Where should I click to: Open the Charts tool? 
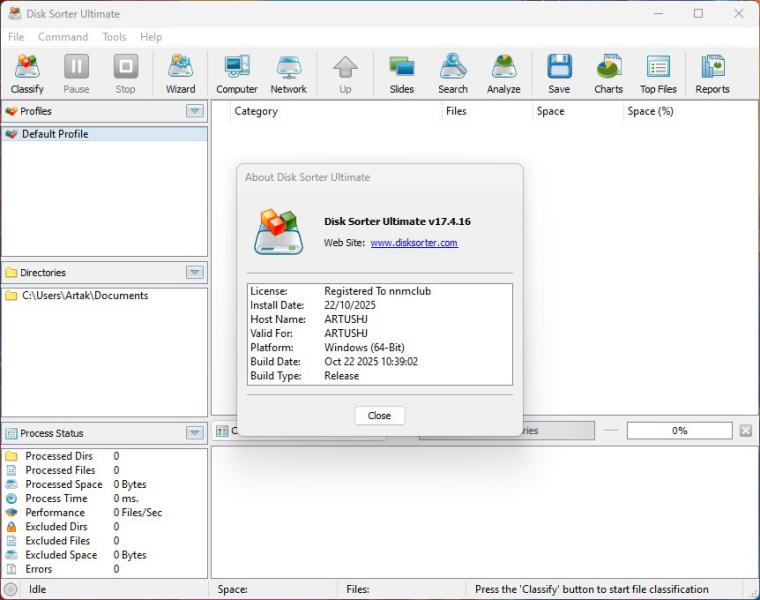(608, 74)
